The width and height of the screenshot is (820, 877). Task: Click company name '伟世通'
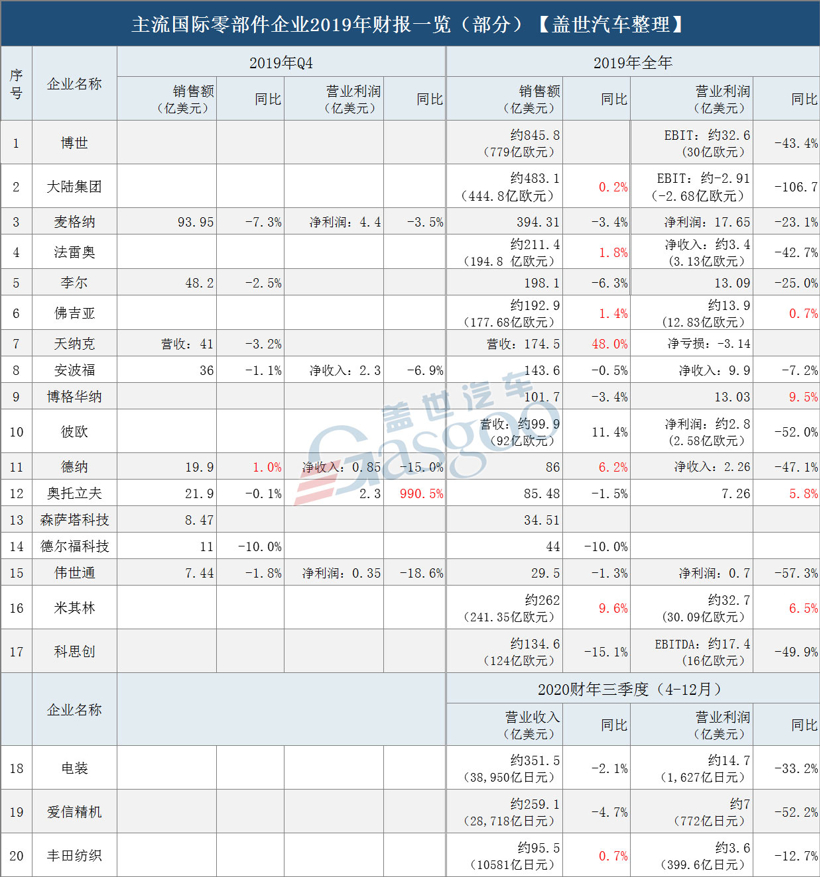[74, 573]
